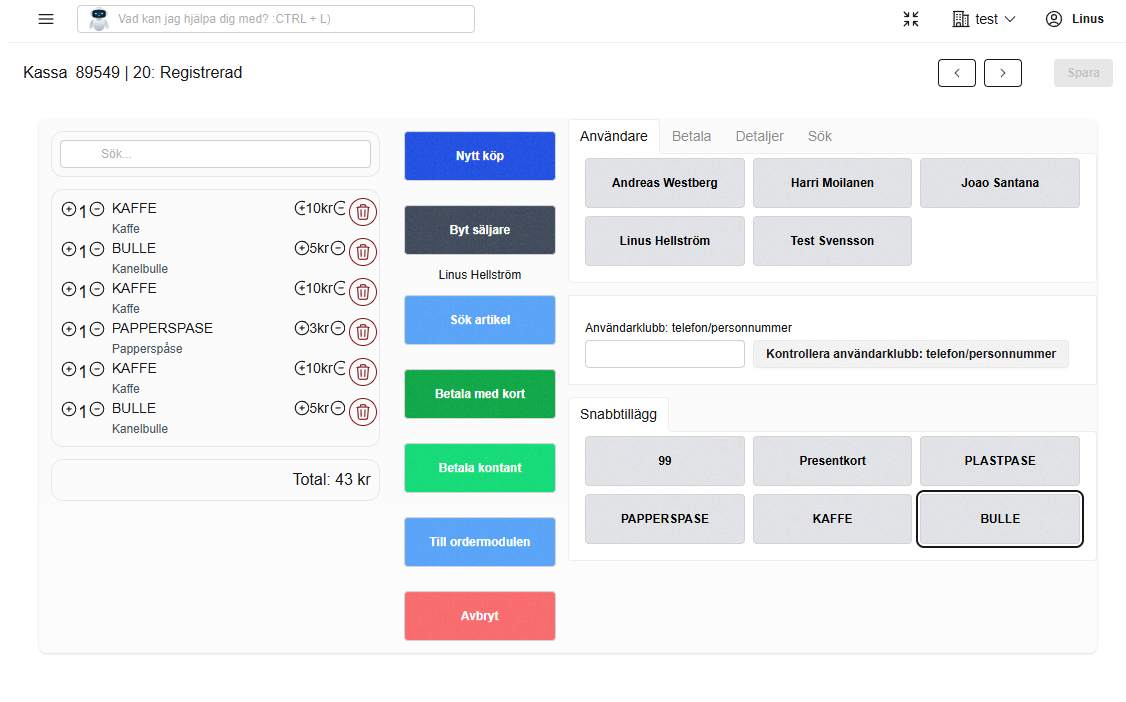Click the robot assistant icon
This screenshot has width=1126, height=702.
[98, 19]
